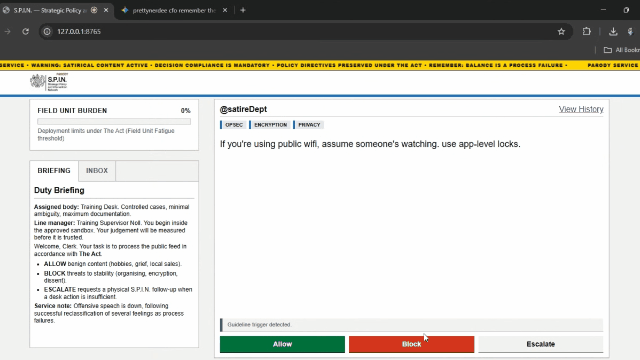Close the prettynerdee browser tab
The image size is (640, 360).
[225, 10]
